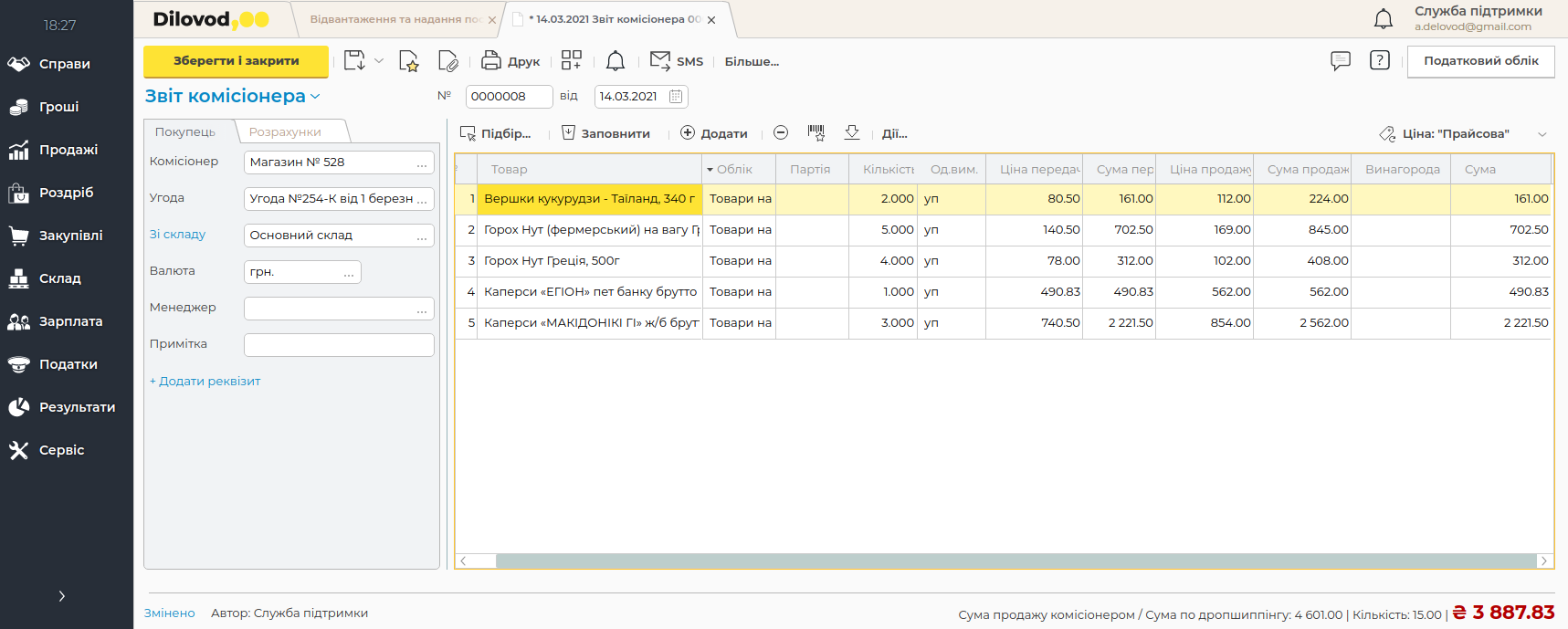This screenshot has height=629, width=1568.
Task: Open the chat comments icon
Action: tap(1340, 61)
